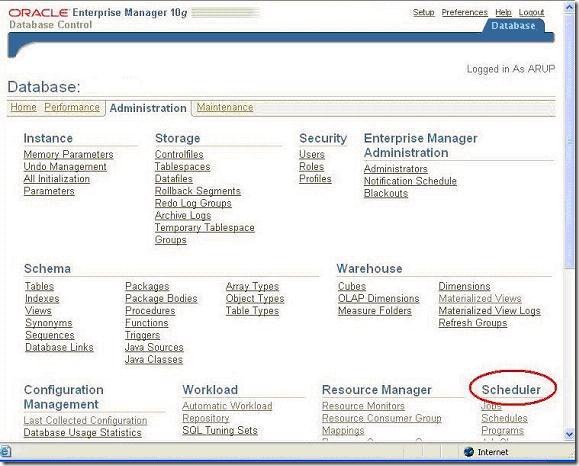Image resolution: width=579 pixels, height=466 pixels.
Task: Open the Setup link
Action: coord(424,12)
